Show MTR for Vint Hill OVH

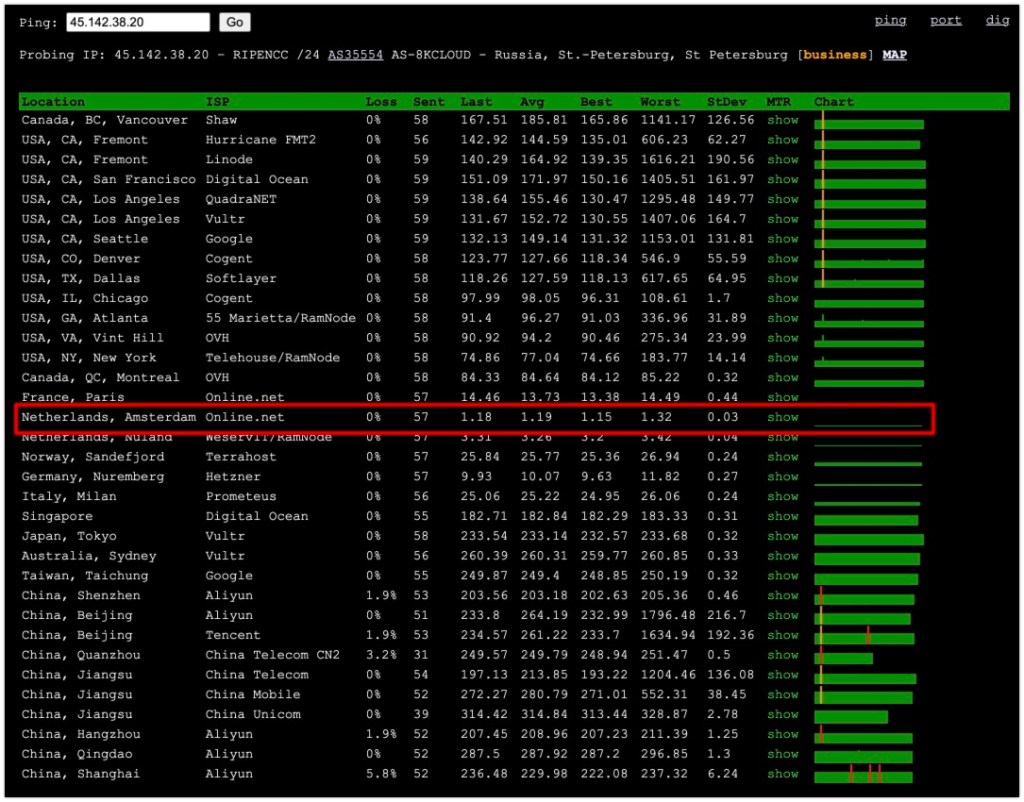coord(782,338)
